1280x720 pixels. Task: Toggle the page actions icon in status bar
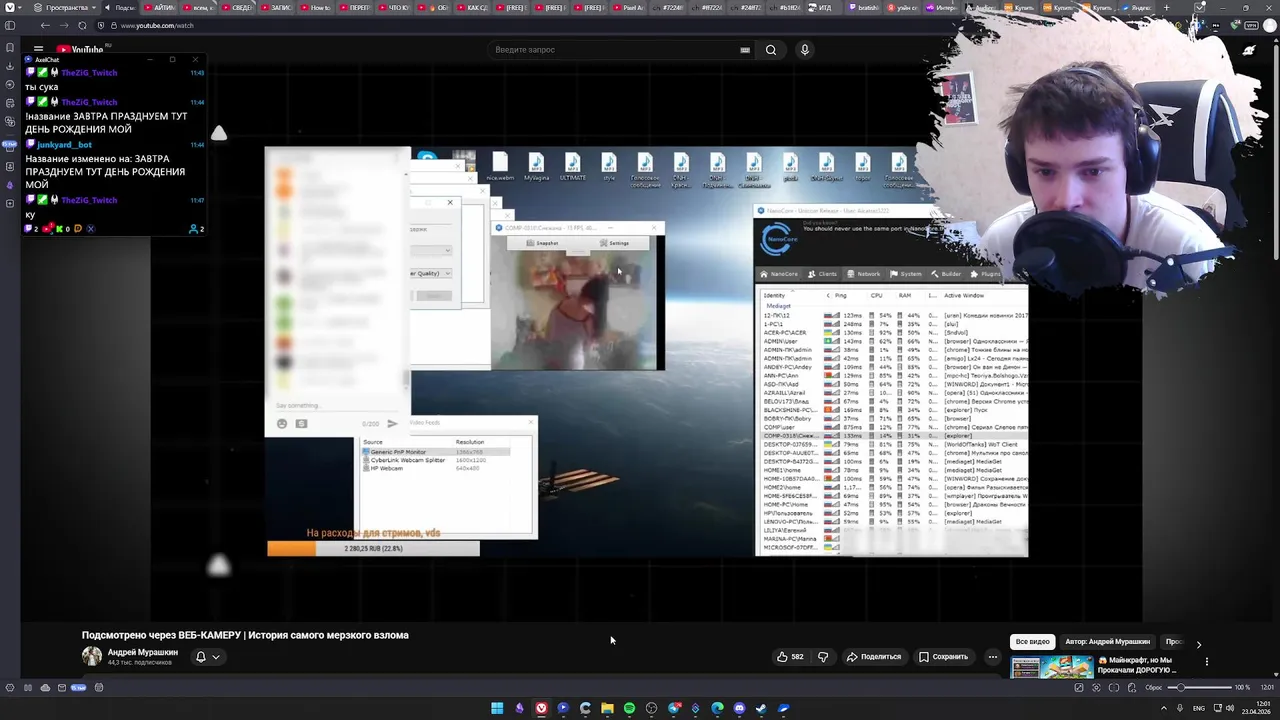1130,688
